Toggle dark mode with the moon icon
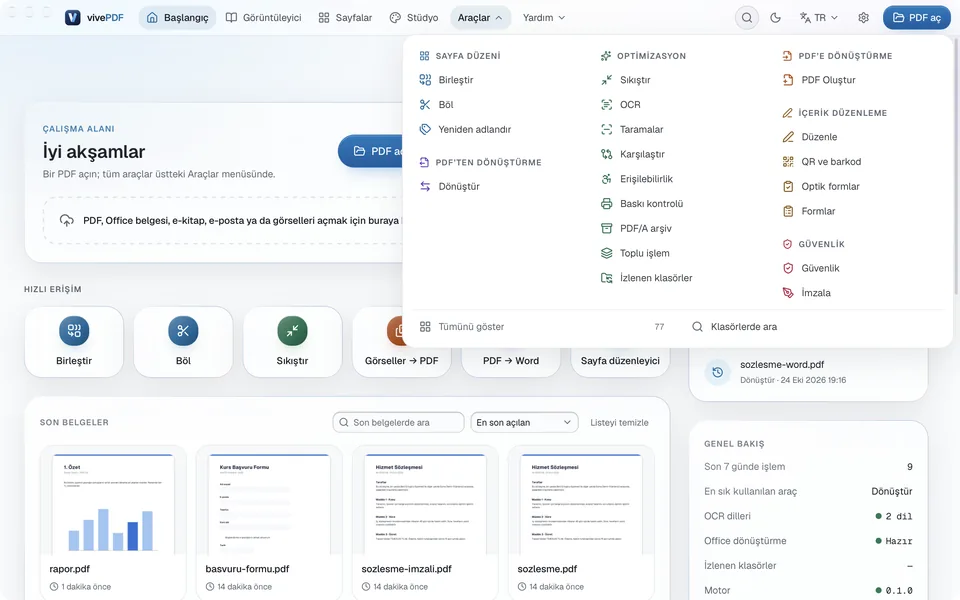Image resolution: width=960 pixels, height=600 pixels. [x=775, y=18]
